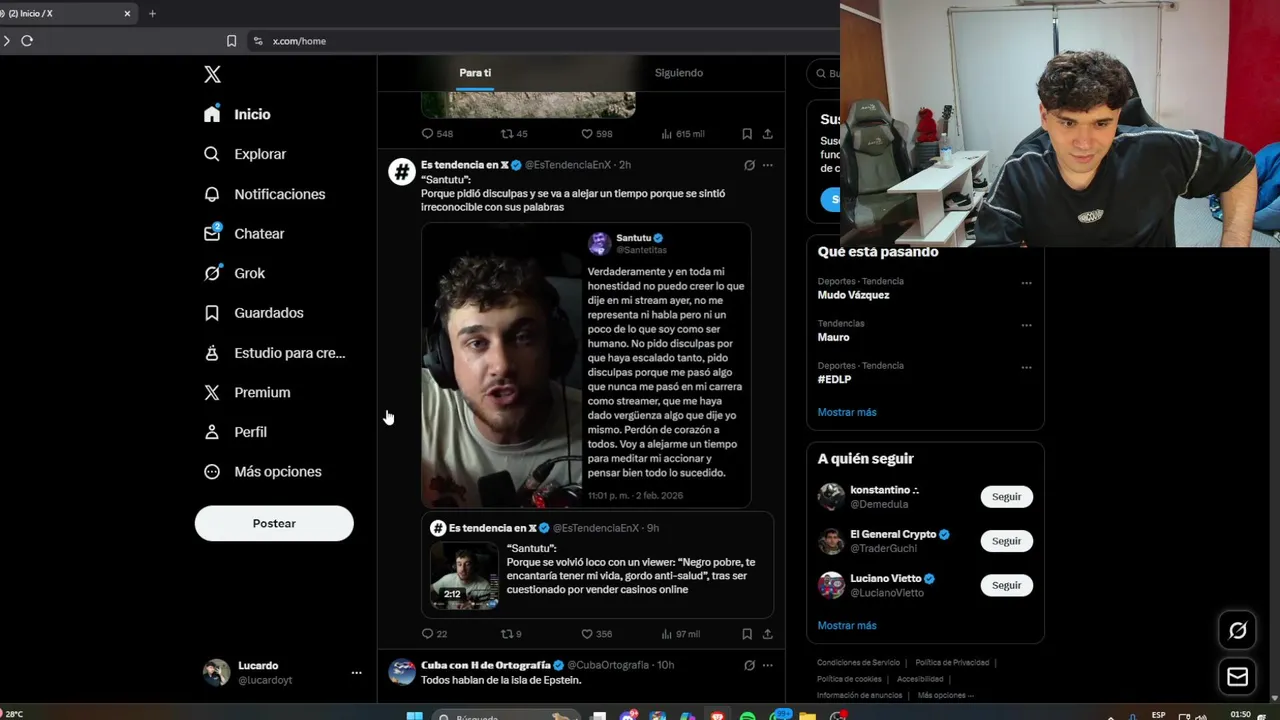Open Política de Privacidad link

tap(952, 662)
